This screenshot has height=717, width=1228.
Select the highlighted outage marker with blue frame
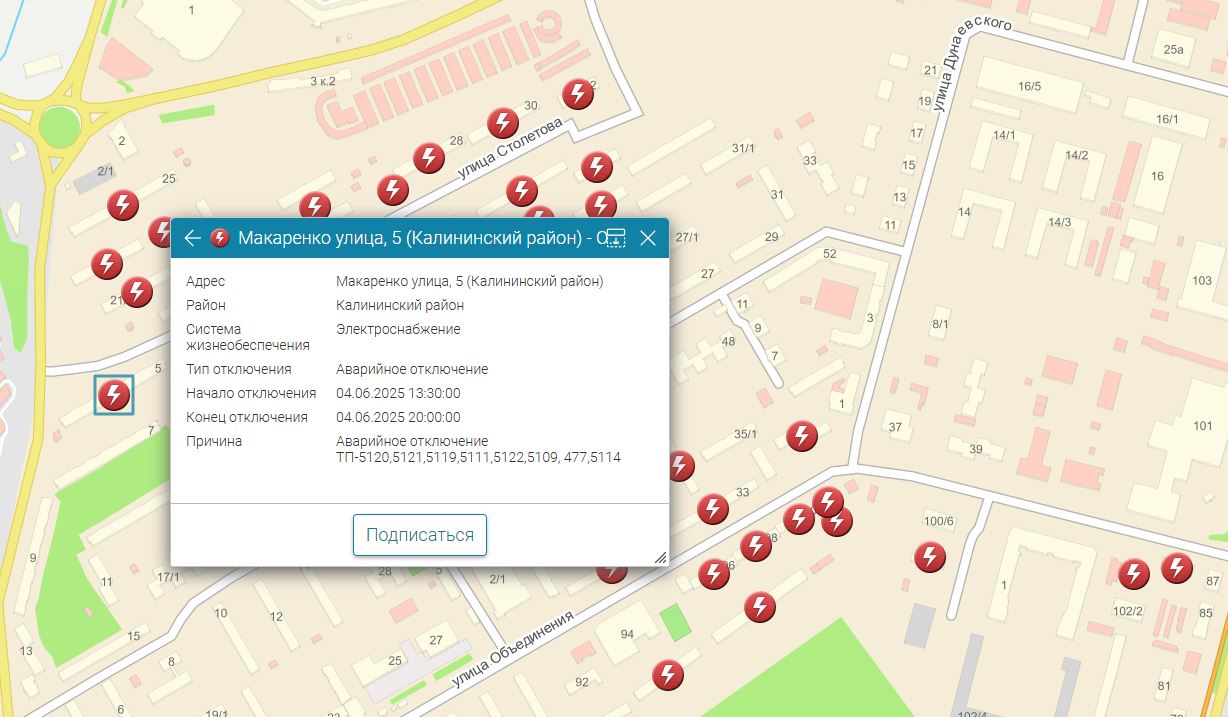tap(114, 394)
